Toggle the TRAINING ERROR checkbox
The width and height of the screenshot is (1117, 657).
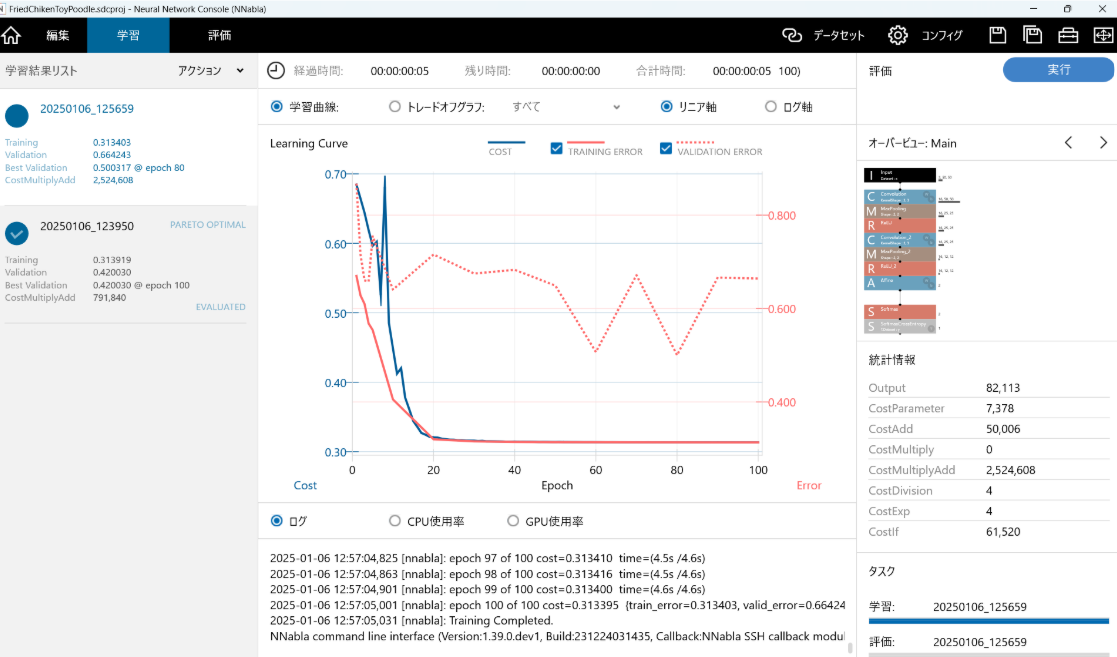556,148
